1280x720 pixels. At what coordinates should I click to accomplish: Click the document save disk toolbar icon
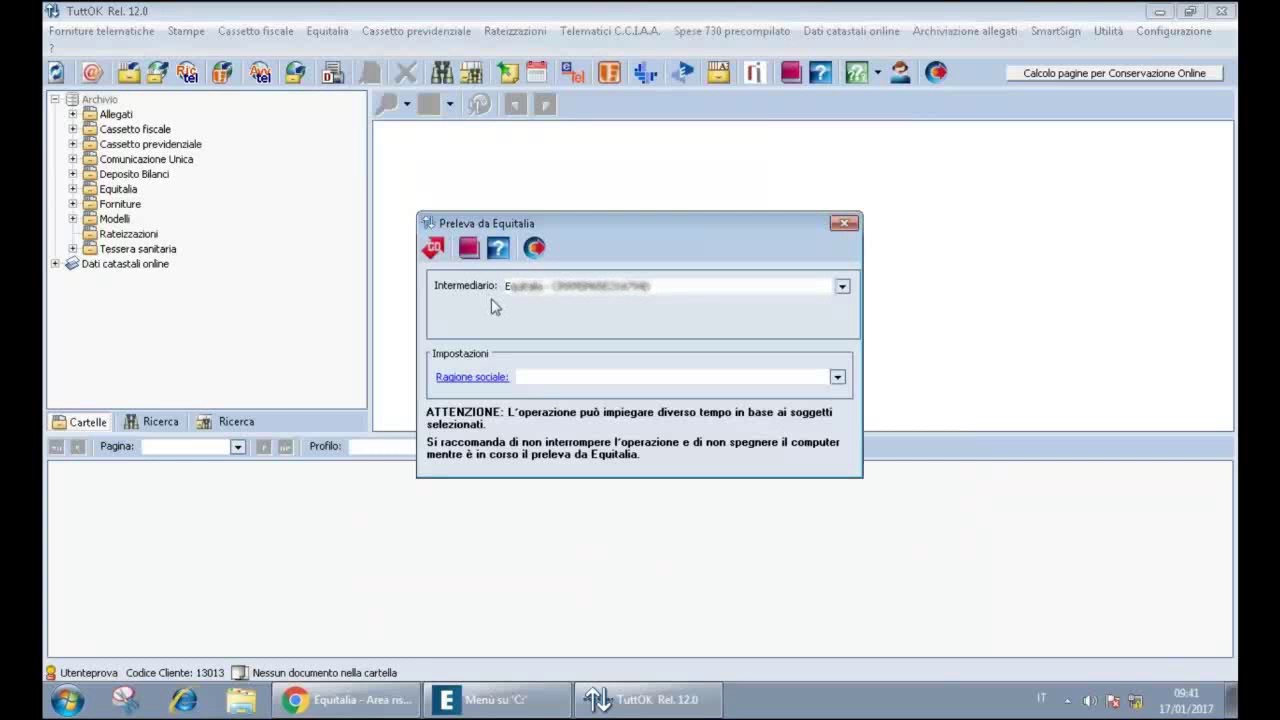point(333,72)
